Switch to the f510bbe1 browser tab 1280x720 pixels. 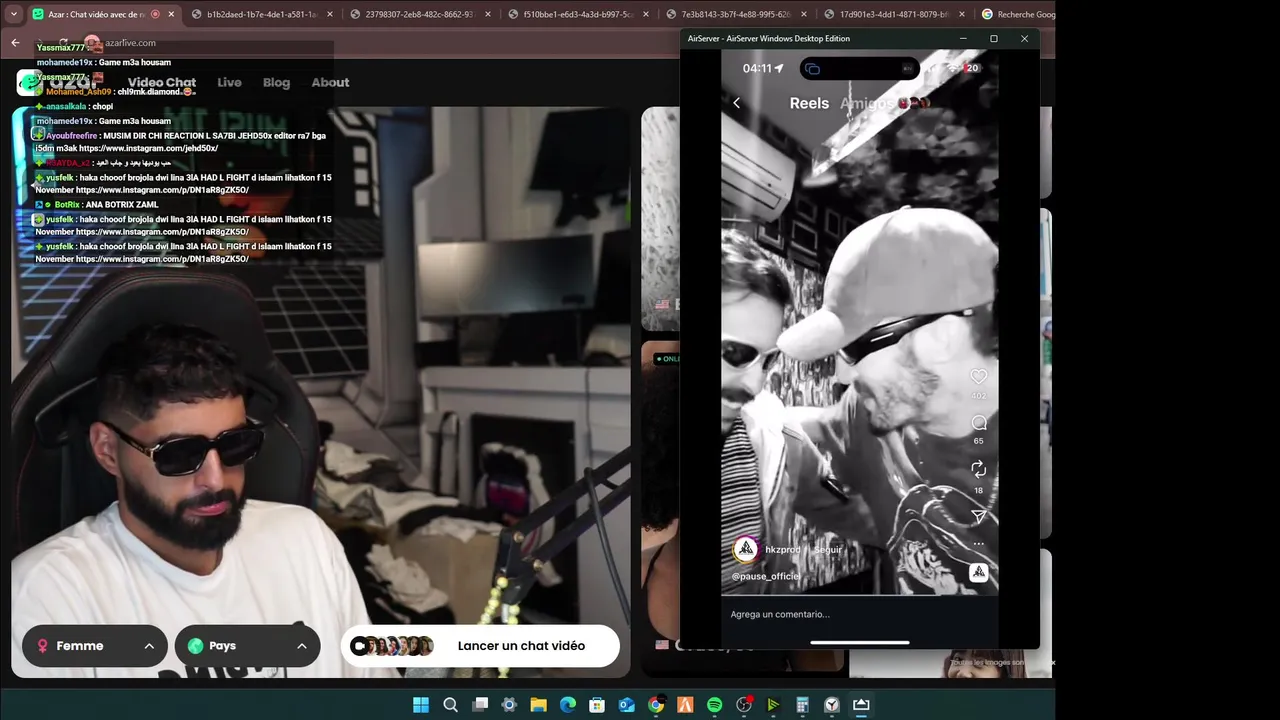point(578,14)
